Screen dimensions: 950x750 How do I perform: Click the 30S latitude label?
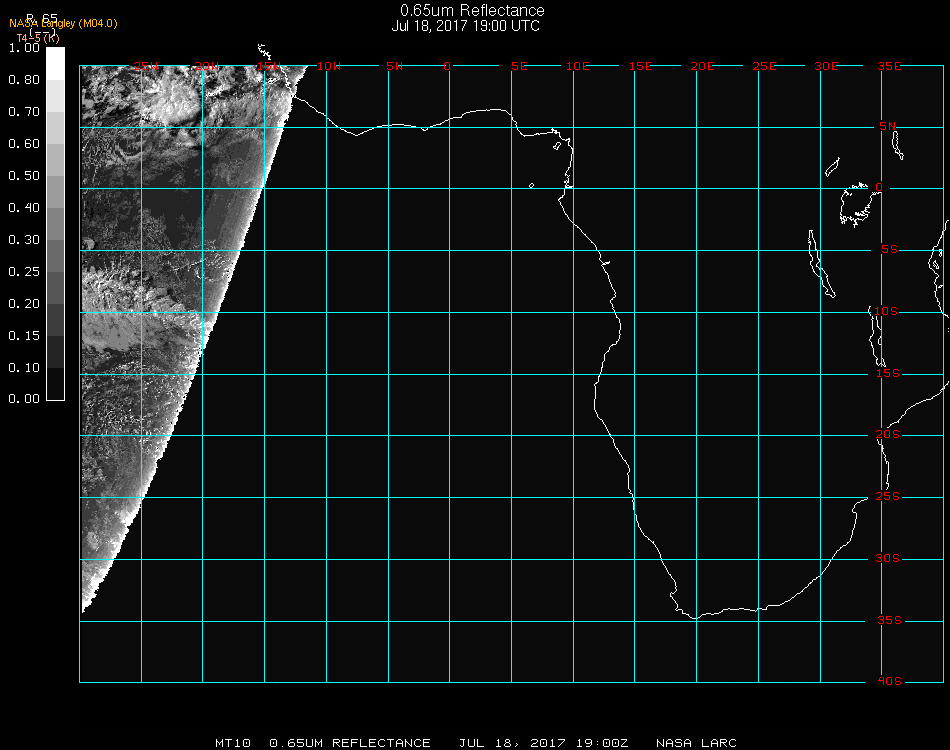[888, 558]
